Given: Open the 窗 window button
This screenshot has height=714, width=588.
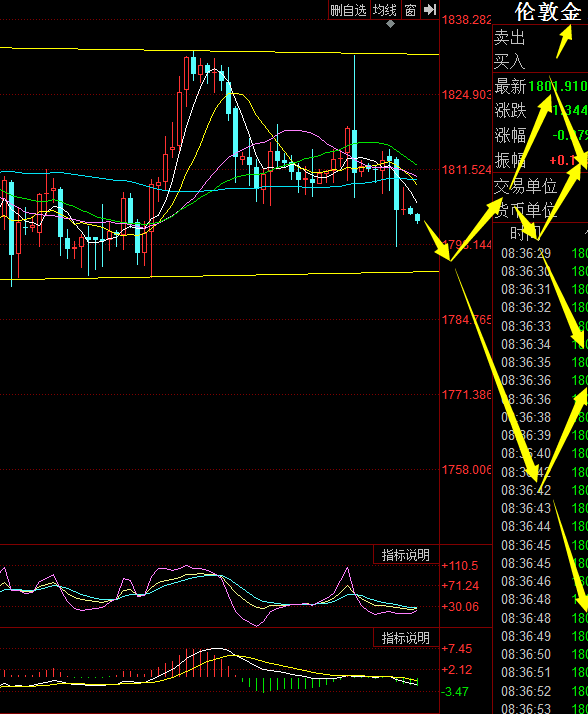Looking at the screenshot, I should [410, 10].
